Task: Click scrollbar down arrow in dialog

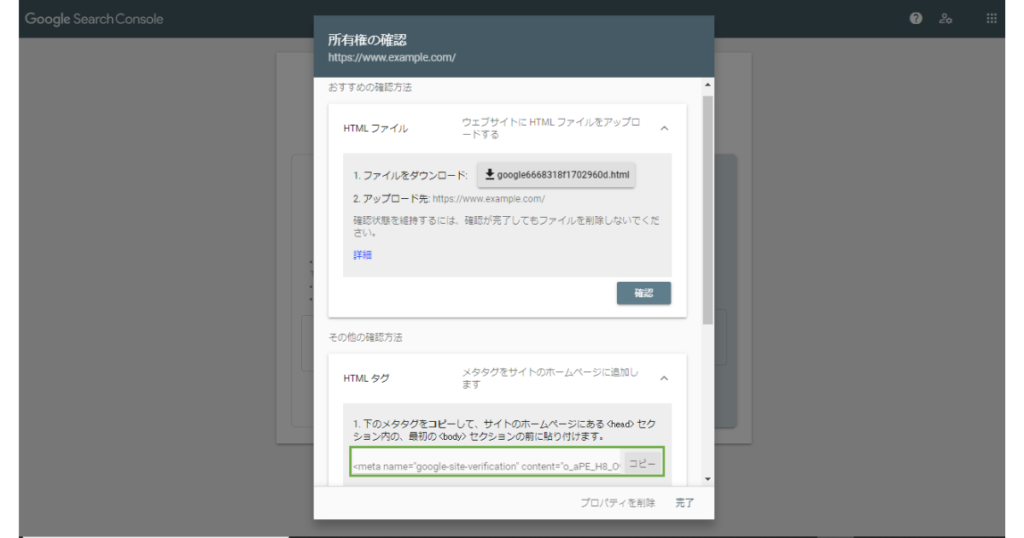Action: (x=707, y=479)
